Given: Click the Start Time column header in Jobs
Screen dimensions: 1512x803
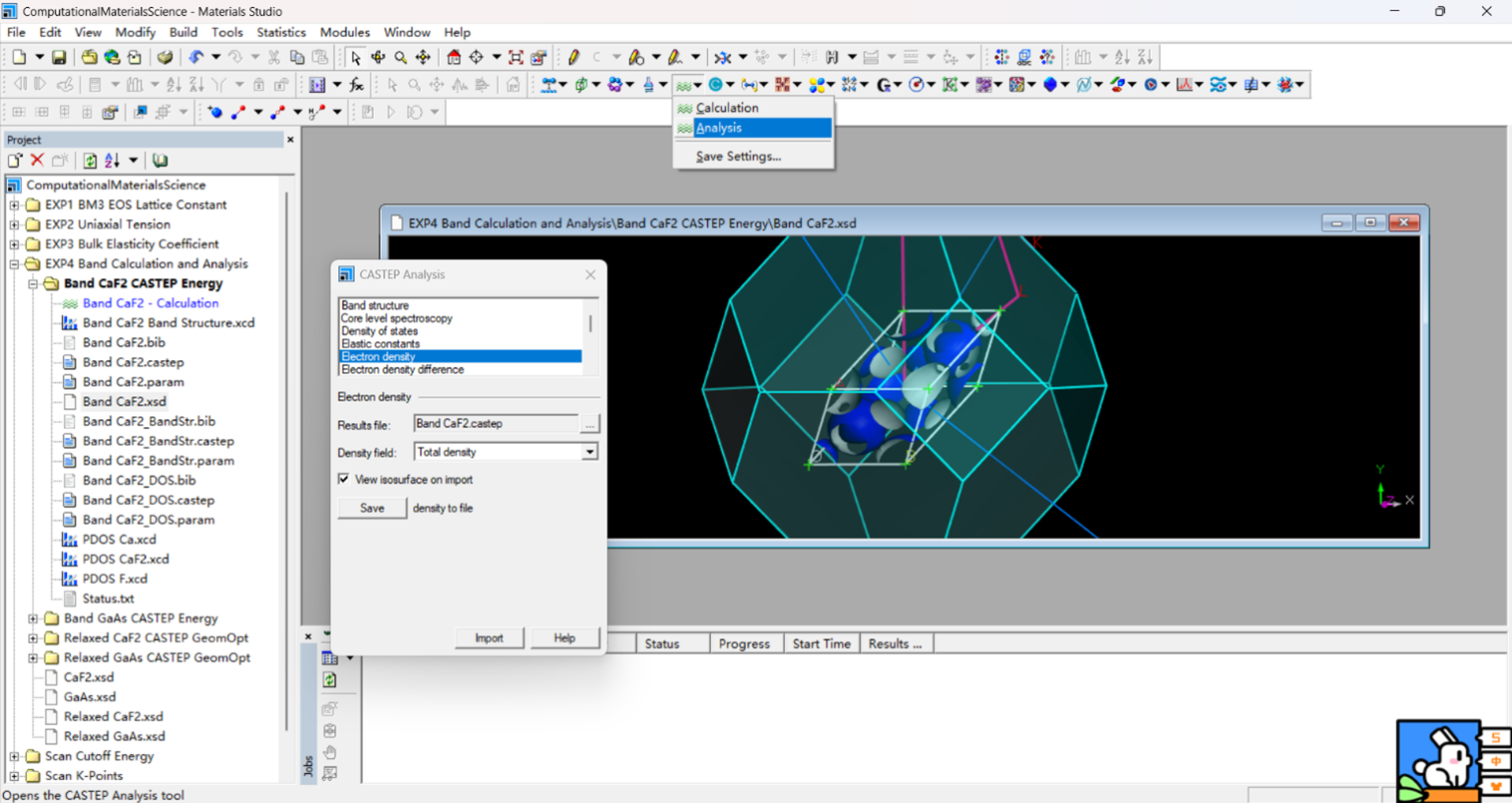Looking at the screenshot, I should coord(822,644).
